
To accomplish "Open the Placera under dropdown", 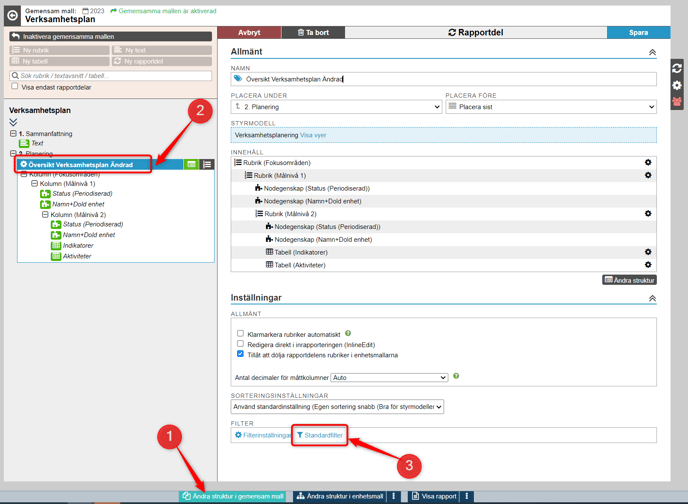I will pyautogui.click(x=336, y=107).
